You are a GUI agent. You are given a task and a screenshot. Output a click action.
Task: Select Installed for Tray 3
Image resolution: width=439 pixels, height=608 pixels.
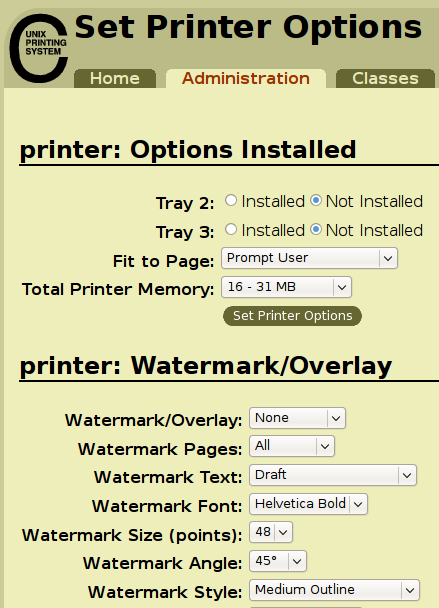coord(231,230)
